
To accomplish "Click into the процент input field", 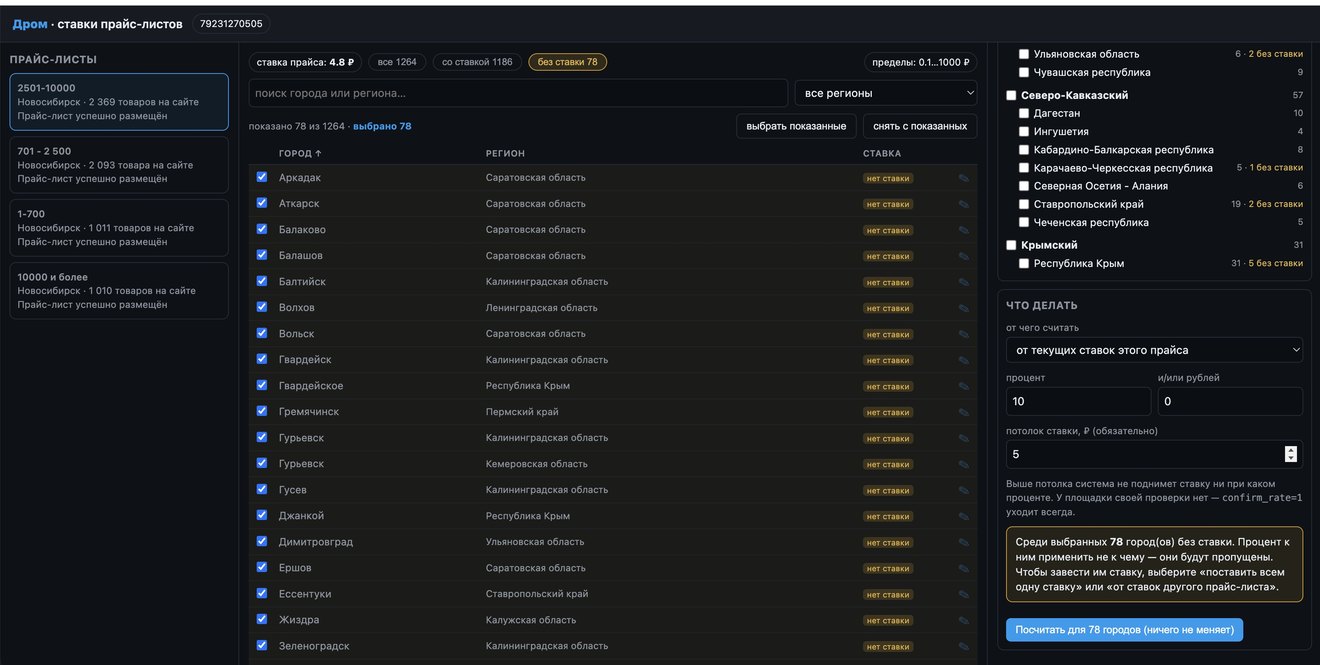I will 1079,401.
